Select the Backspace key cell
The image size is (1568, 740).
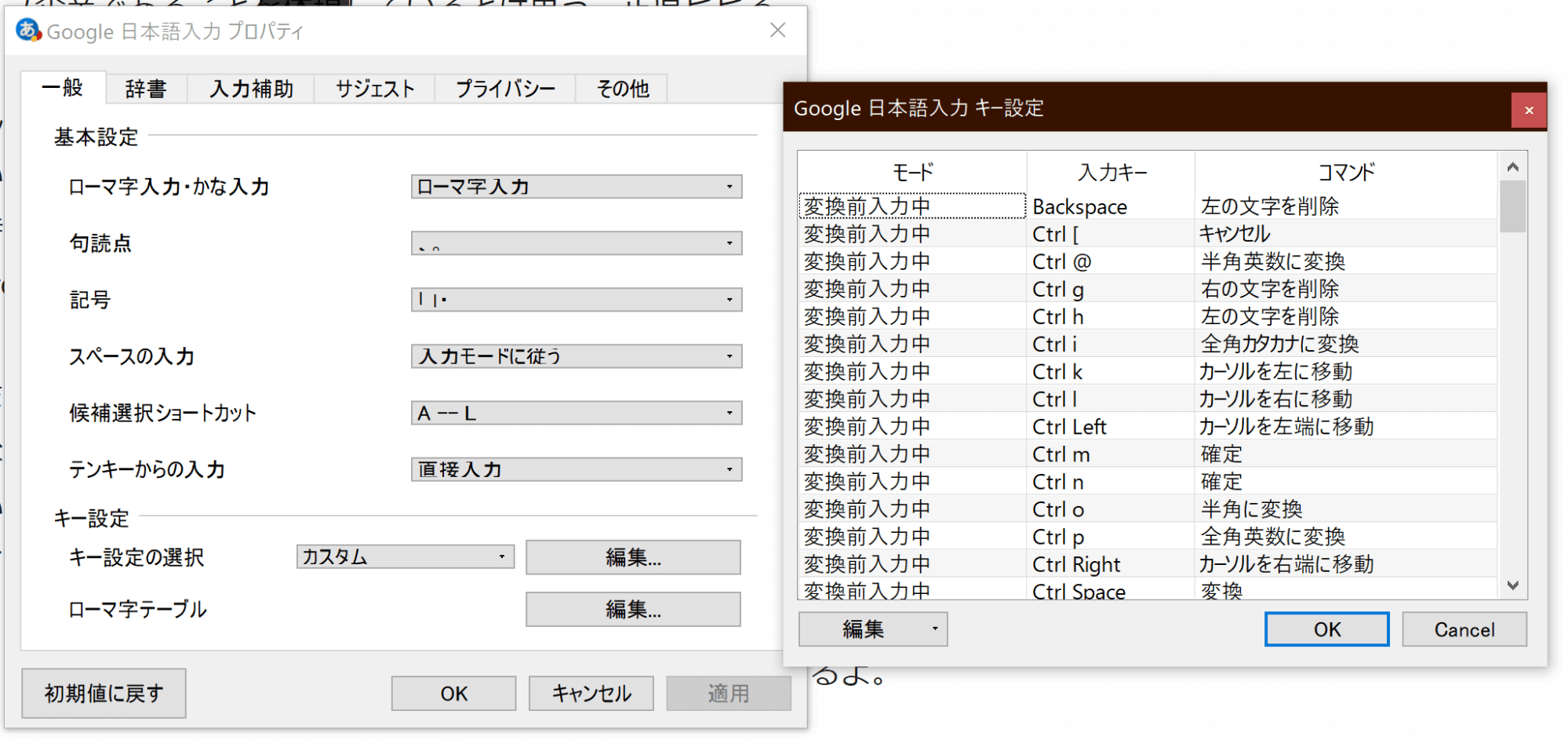point(1111,206)
